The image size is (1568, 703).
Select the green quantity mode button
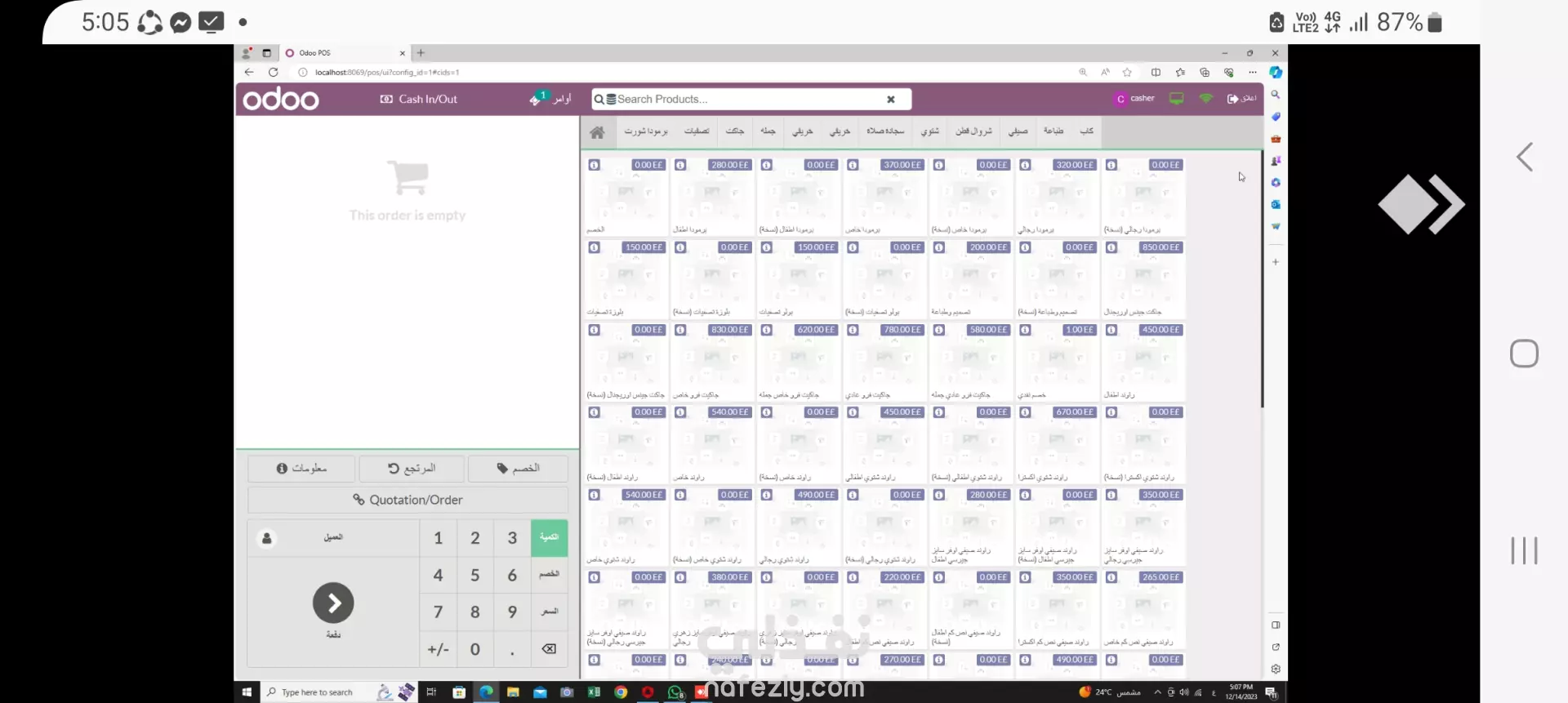point(549,537)
